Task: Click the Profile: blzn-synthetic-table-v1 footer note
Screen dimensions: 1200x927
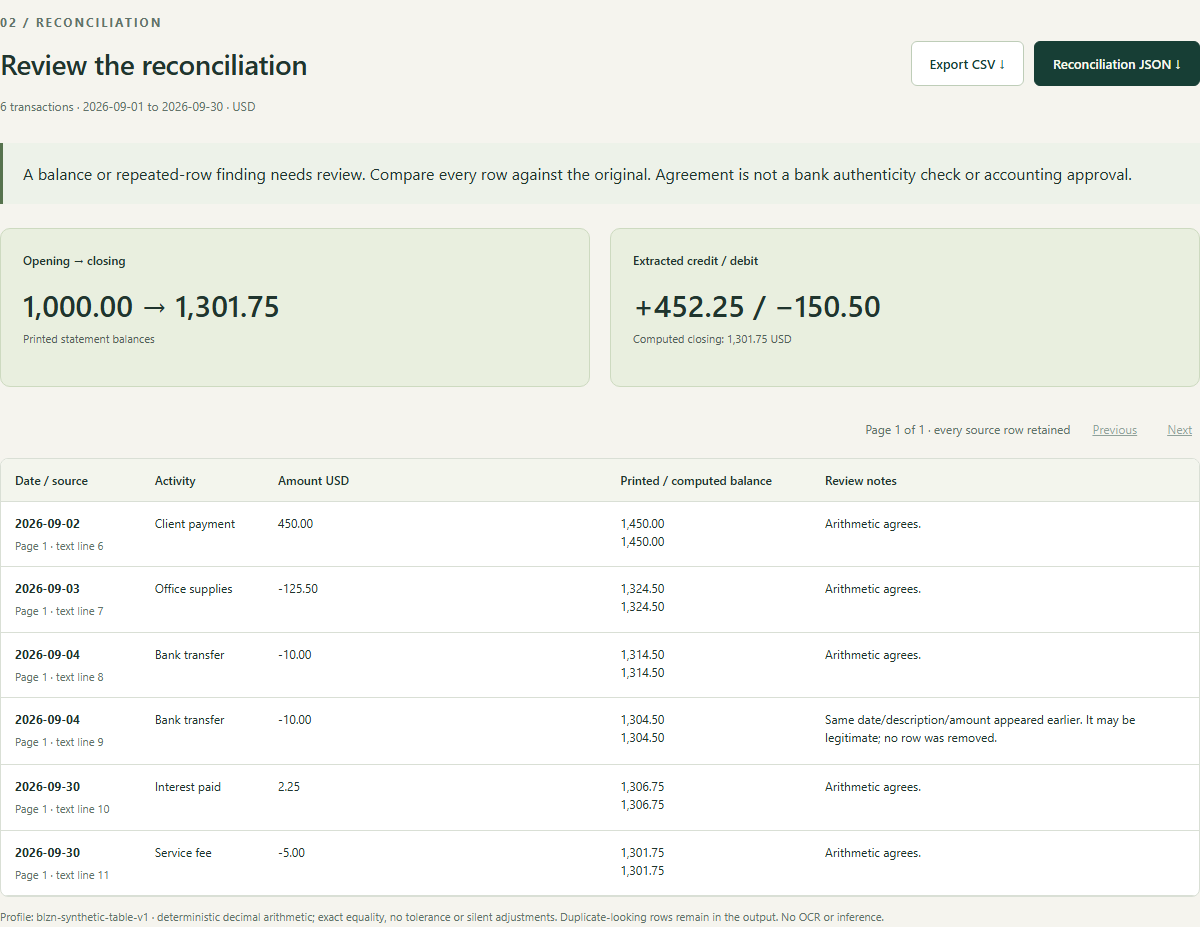Action: (442, 917)
